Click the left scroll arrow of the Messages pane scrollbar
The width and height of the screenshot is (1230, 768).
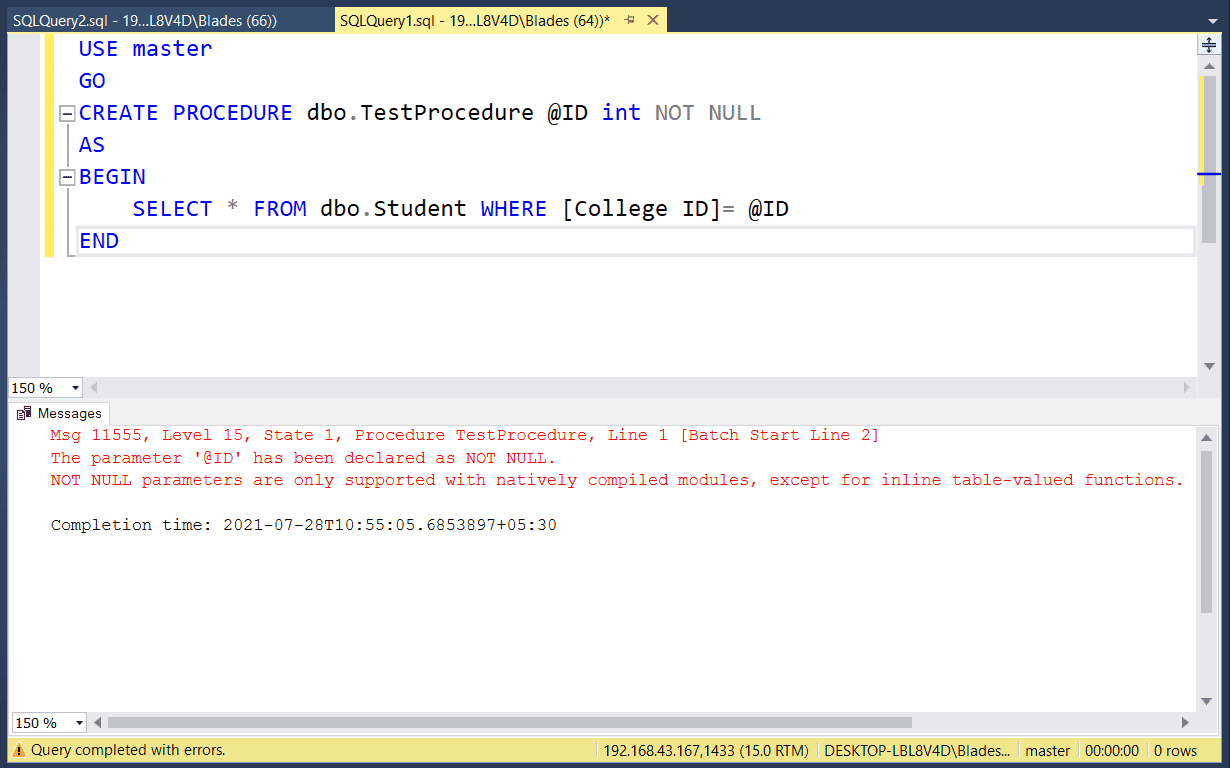pyautogui.click(x=97, y=722)
